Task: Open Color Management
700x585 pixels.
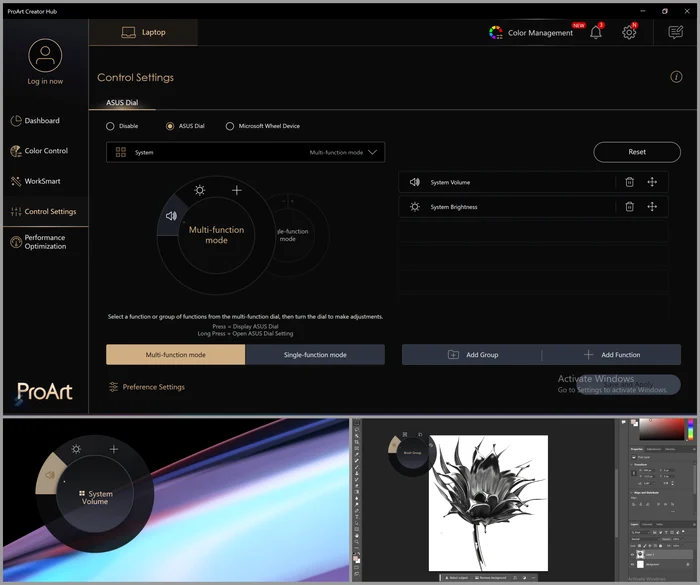Action: pos(531,33)
